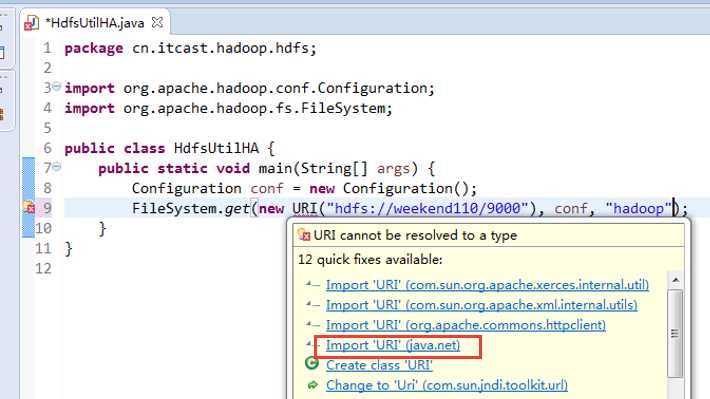Image resolution: width=710 pixels, height=399 pixels.
Task: Click the conf variable declaration on line 8
Action: 267,188
